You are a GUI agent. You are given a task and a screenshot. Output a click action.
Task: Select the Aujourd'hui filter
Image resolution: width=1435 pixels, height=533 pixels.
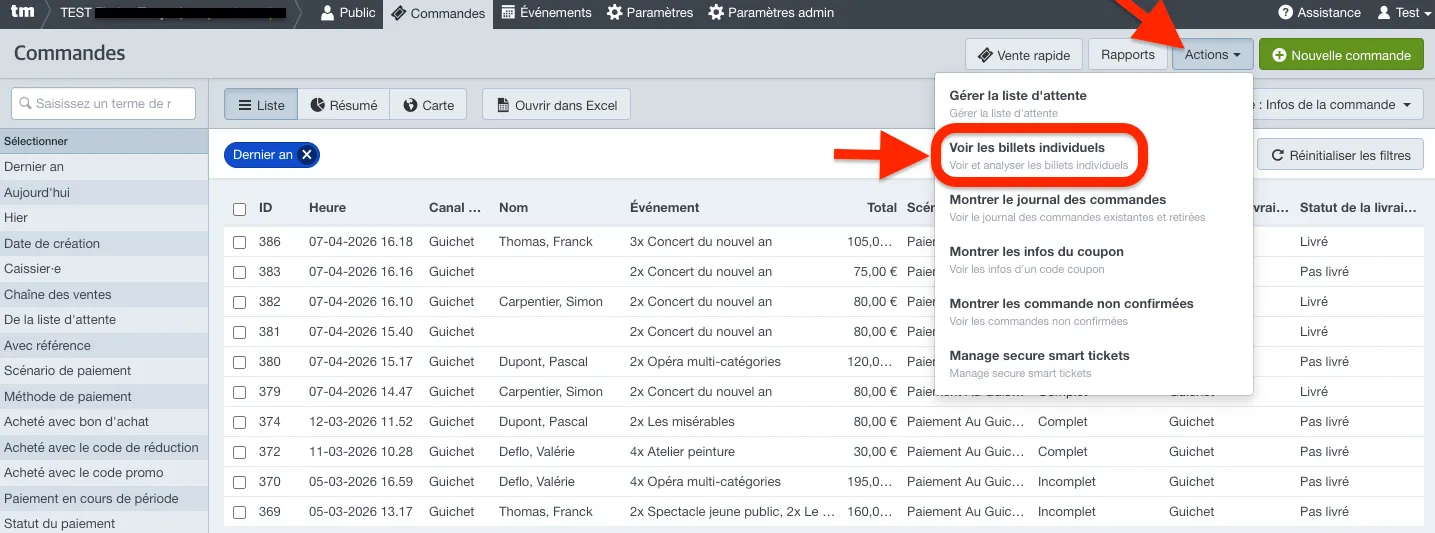tap(104, 192)
